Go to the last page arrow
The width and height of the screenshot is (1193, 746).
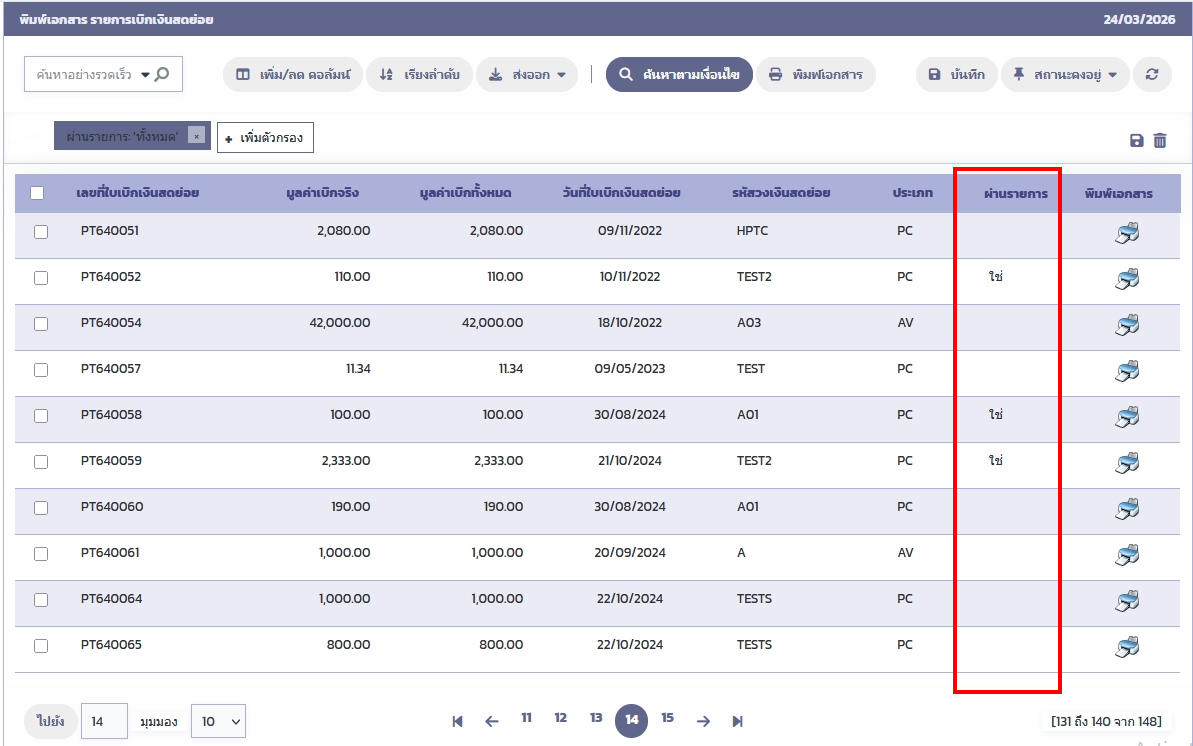(738, 721)
